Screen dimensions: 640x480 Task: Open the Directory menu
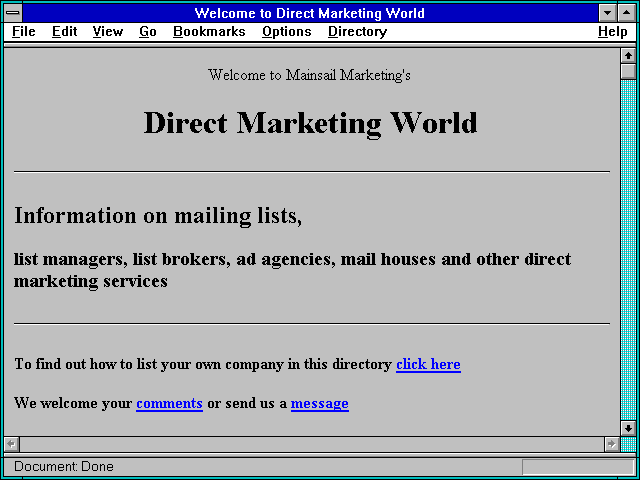tap(357, 32)
